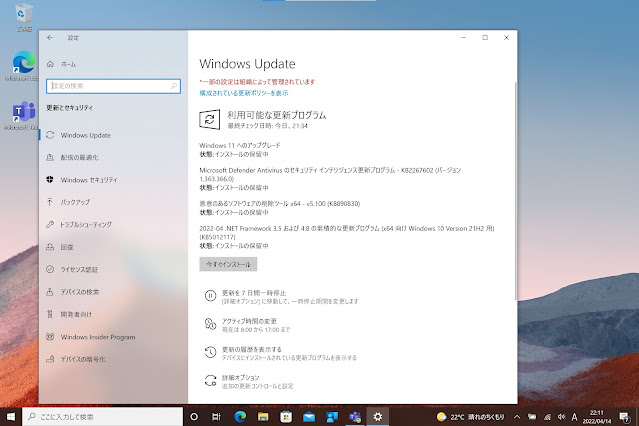Open the Windows Start menu
The height and width of the screenshot is (426, 639).
[x=11, y=417]
